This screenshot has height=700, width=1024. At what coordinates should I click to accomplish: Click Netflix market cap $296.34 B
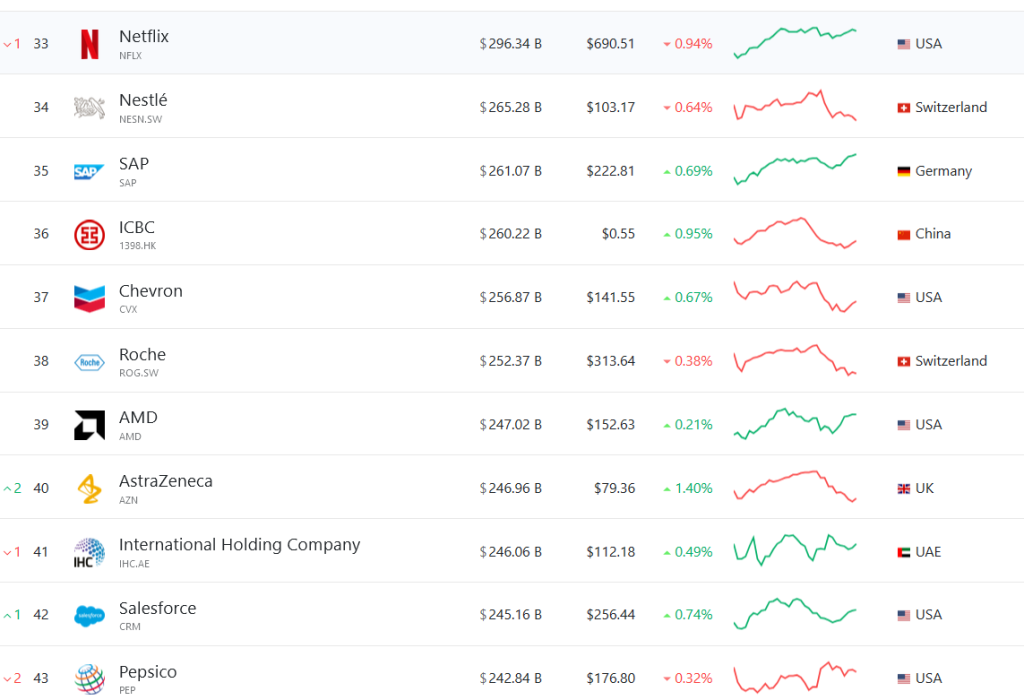[x=511, y=44]
